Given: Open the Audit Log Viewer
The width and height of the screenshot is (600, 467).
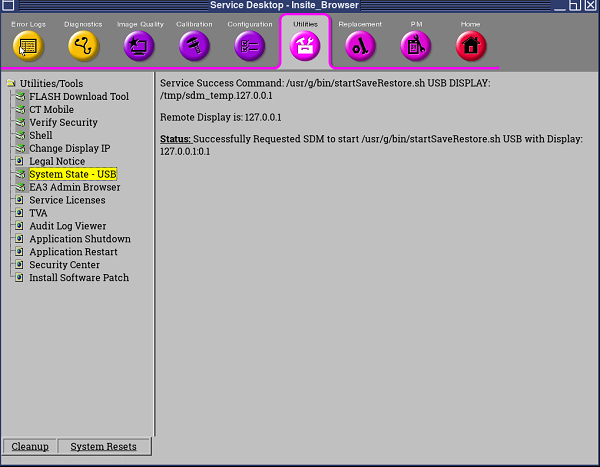Looking at the screenshot, I should [67, 227].
